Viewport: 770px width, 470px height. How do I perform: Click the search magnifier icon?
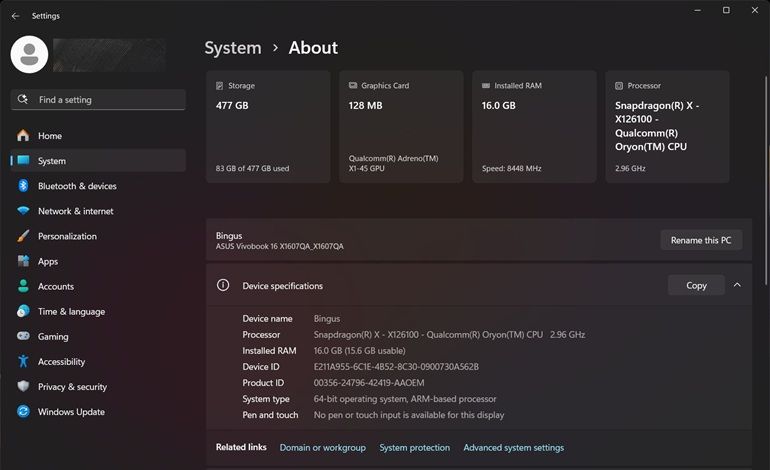[23, 99]
